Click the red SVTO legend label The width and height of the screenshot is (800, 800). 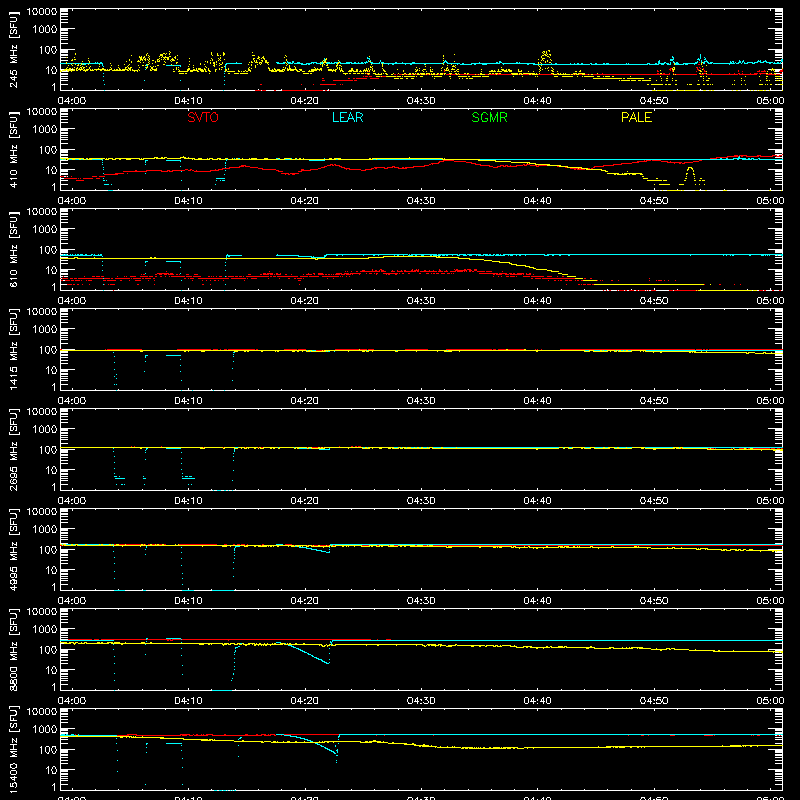click(203, 117)
